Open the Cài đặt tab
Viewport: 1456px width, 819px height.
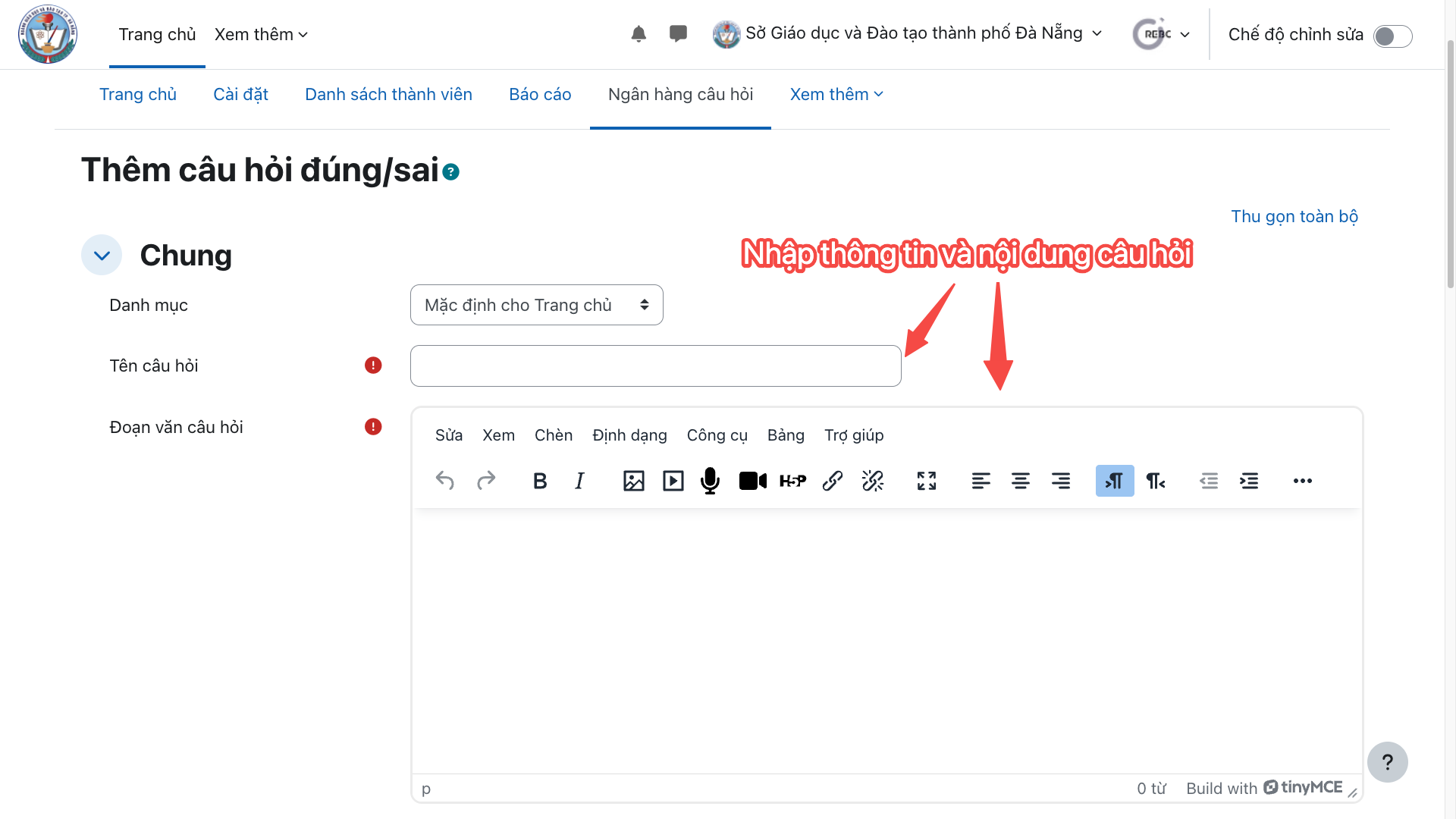click(240, 95)
